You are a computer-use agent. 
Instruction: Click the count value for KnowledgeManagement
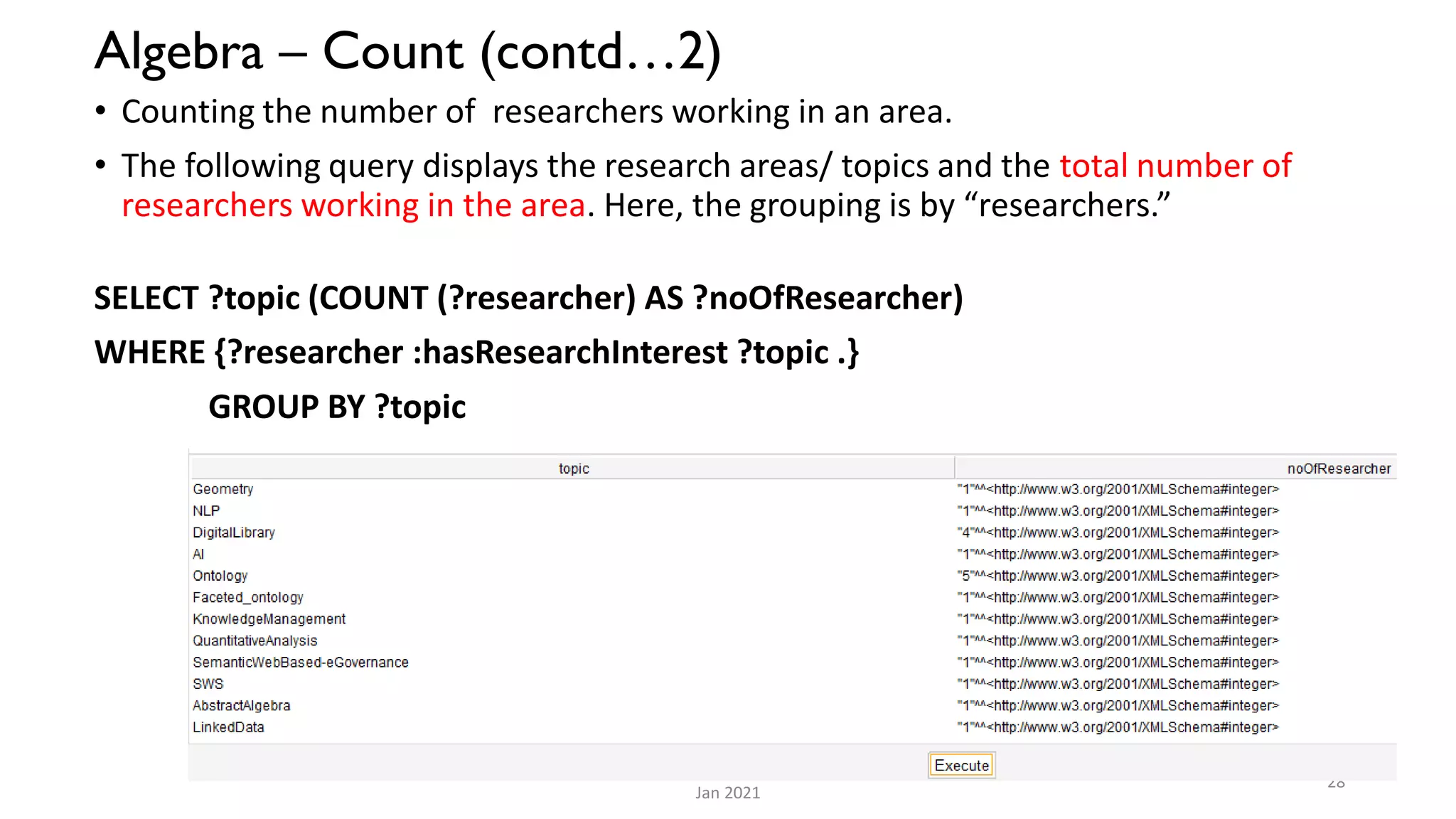pos(1118,619)
